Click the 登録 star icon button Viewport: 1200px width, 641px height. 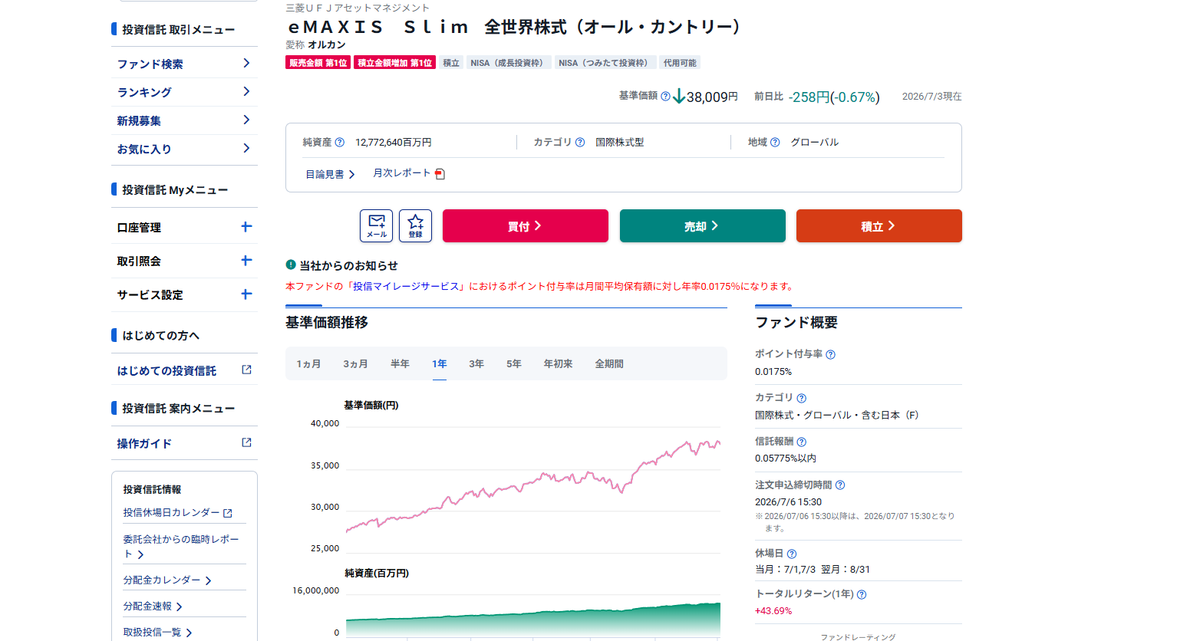pyautogui.click(x=415, y=225)
